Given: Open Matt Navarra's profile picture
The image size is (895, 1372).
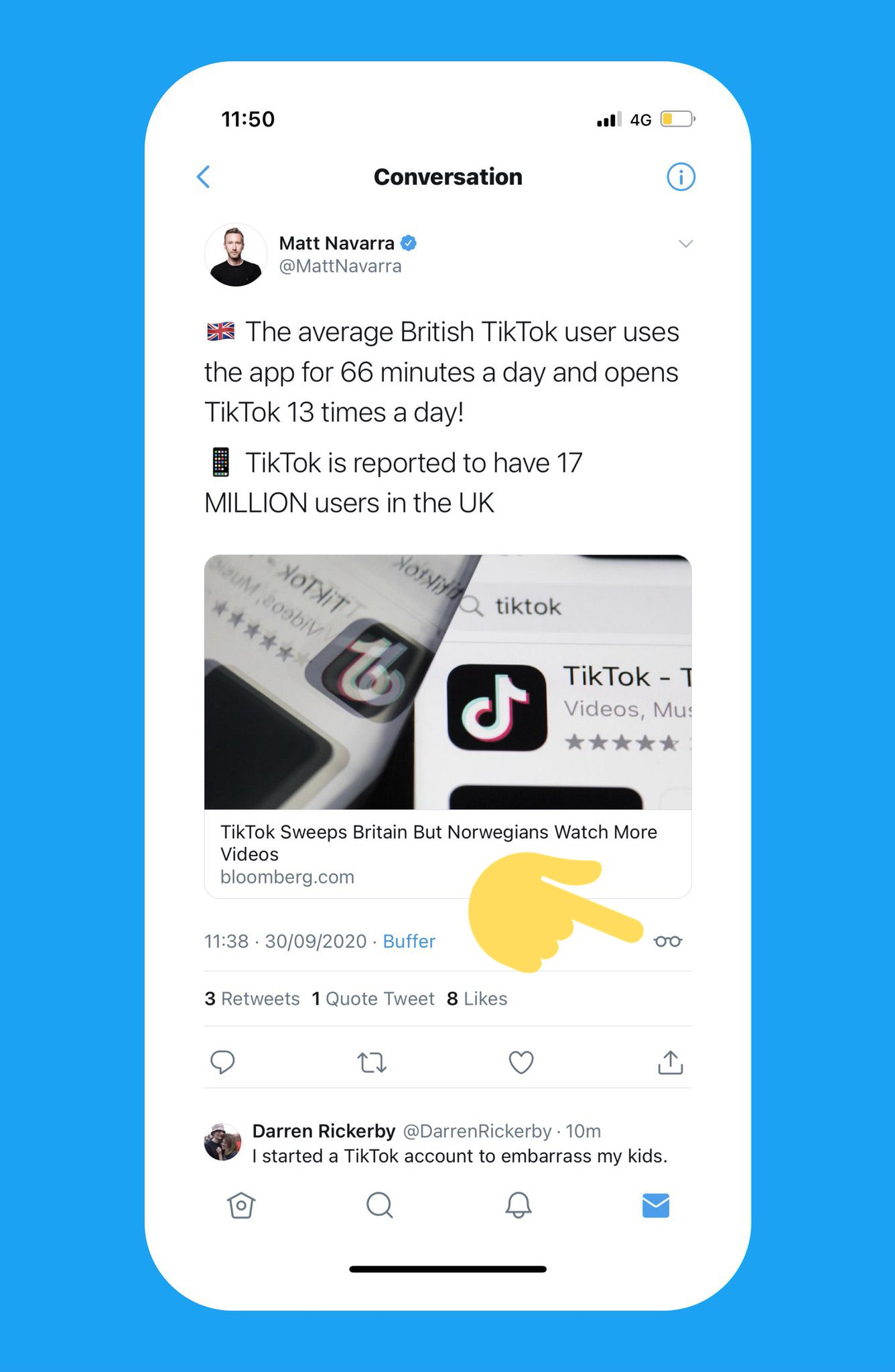Looking at the screenshot, I should click(x=235, y=255).
